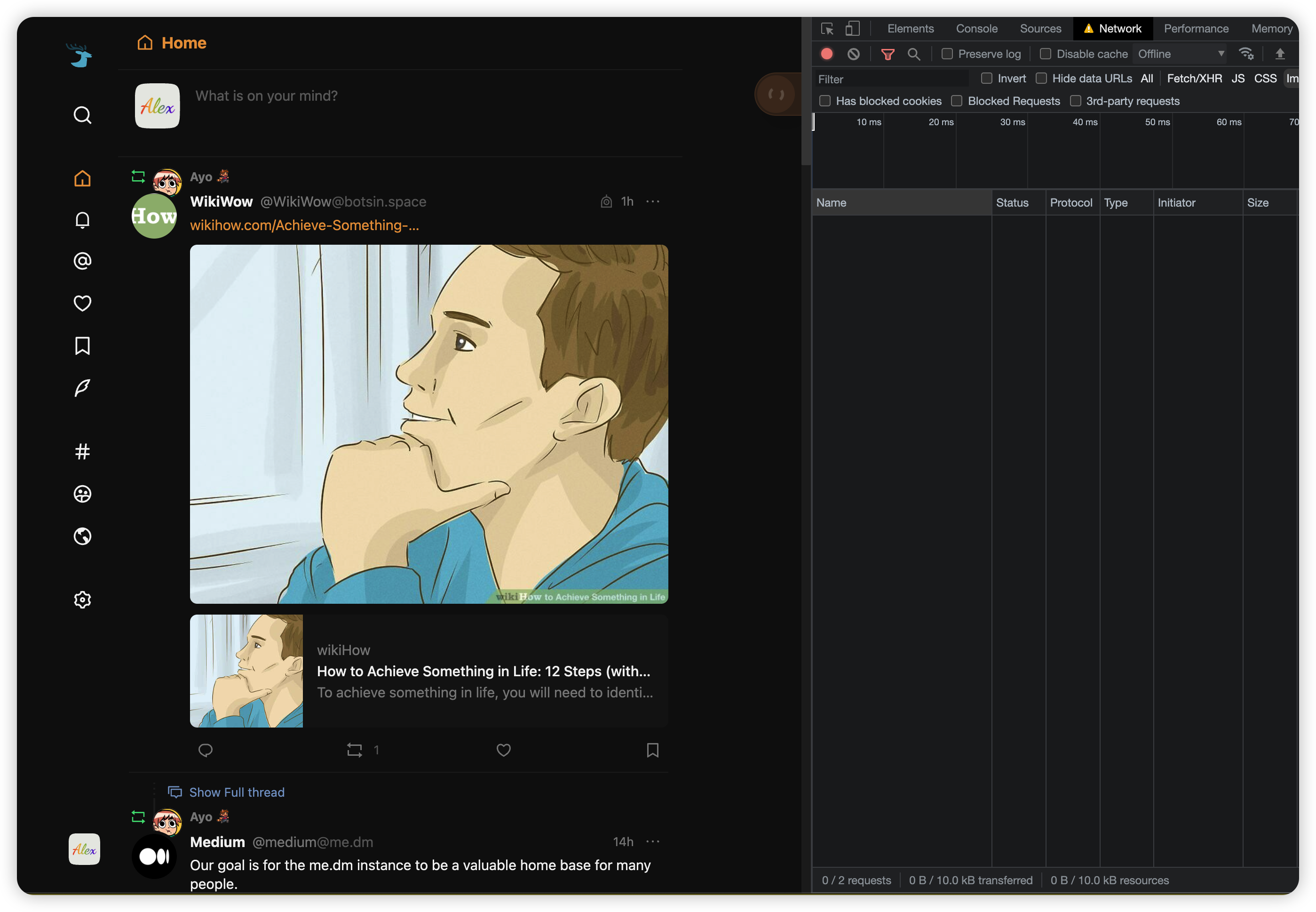1316x912 pixels.
Task: Select the Network tab
Action: point(1113,29)
